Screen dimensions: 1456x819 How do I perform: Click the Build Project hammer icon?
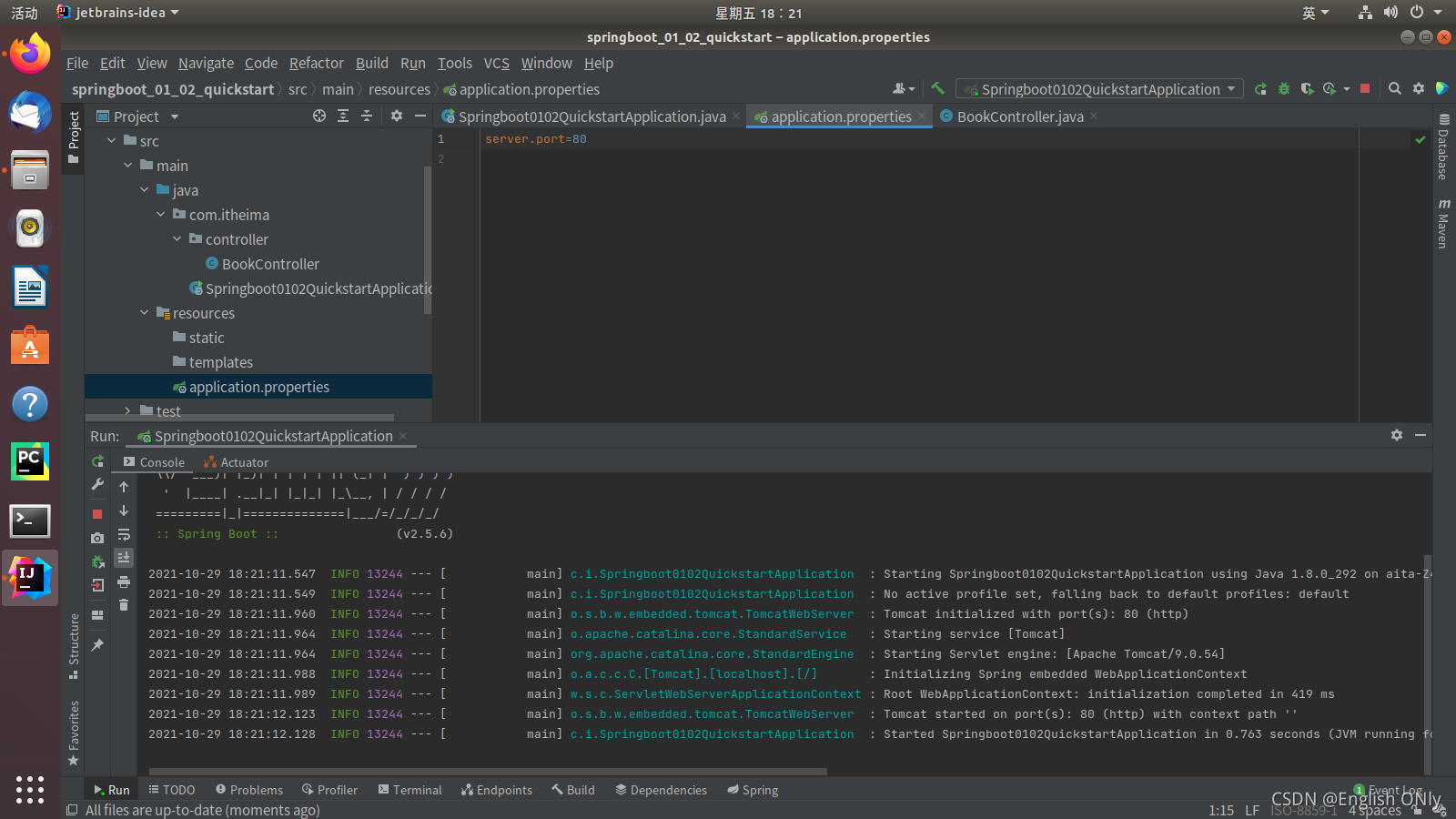pos(937,88)
